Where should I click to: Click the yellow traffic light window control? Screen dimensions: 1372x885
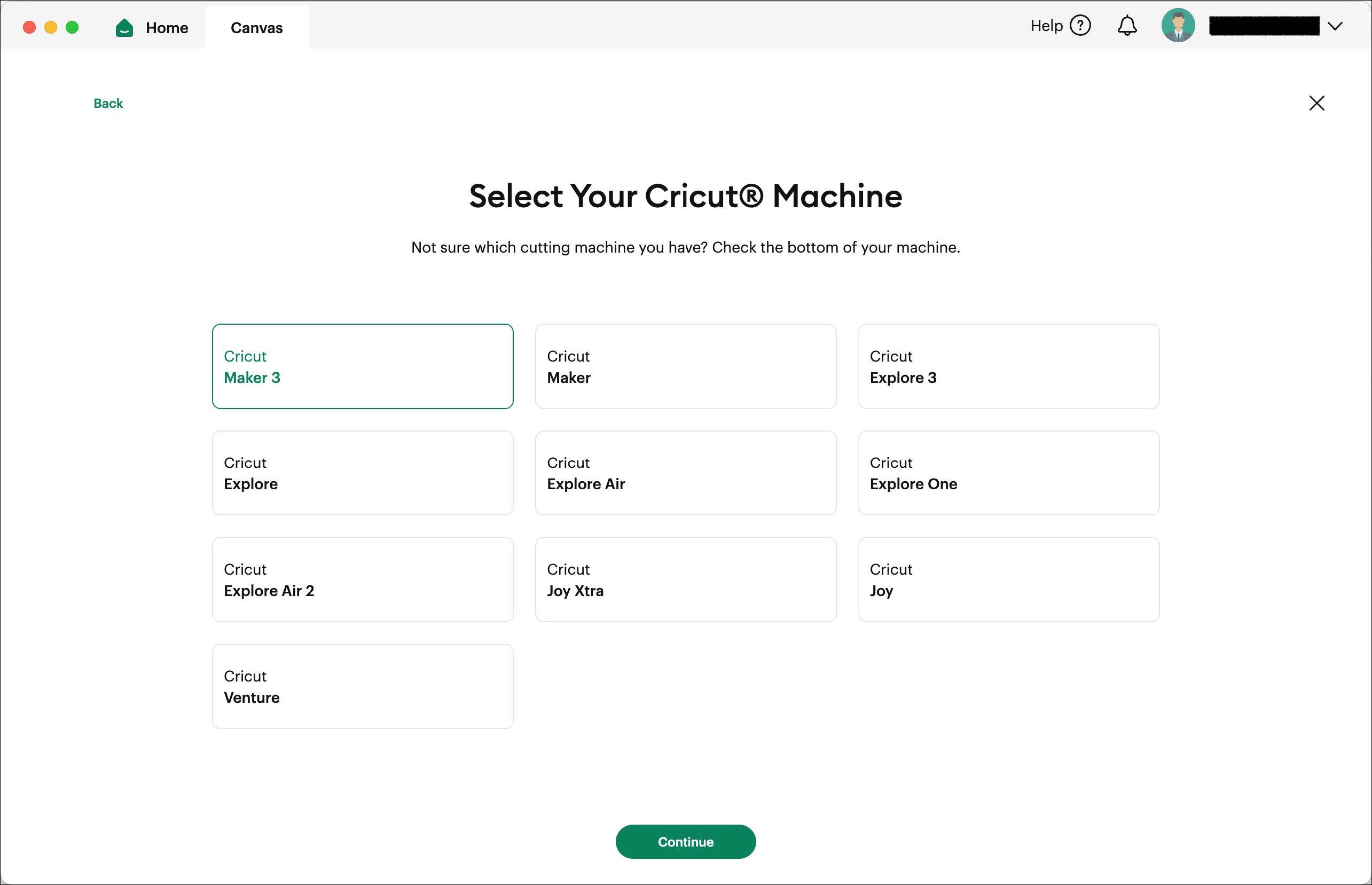pos(51,27)
